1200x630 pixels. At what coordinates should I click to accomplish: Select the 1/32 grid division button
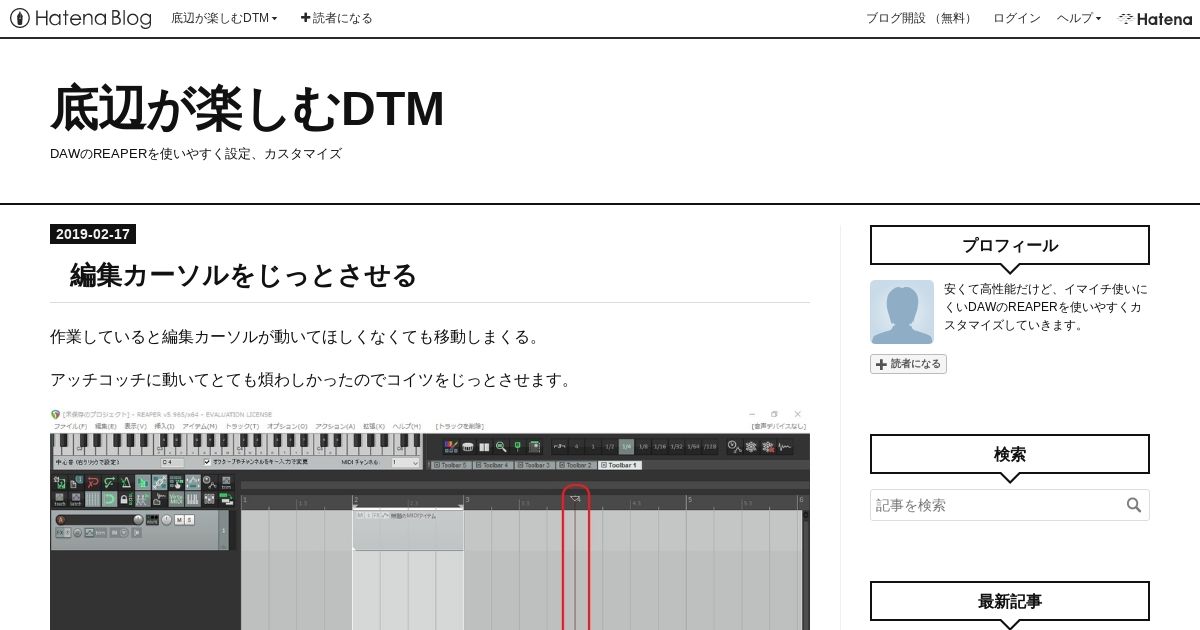[x=676, y=446]
